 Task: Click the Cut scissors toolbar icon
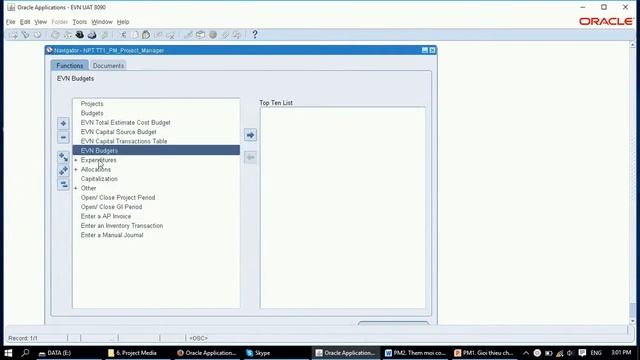point(123,35)
